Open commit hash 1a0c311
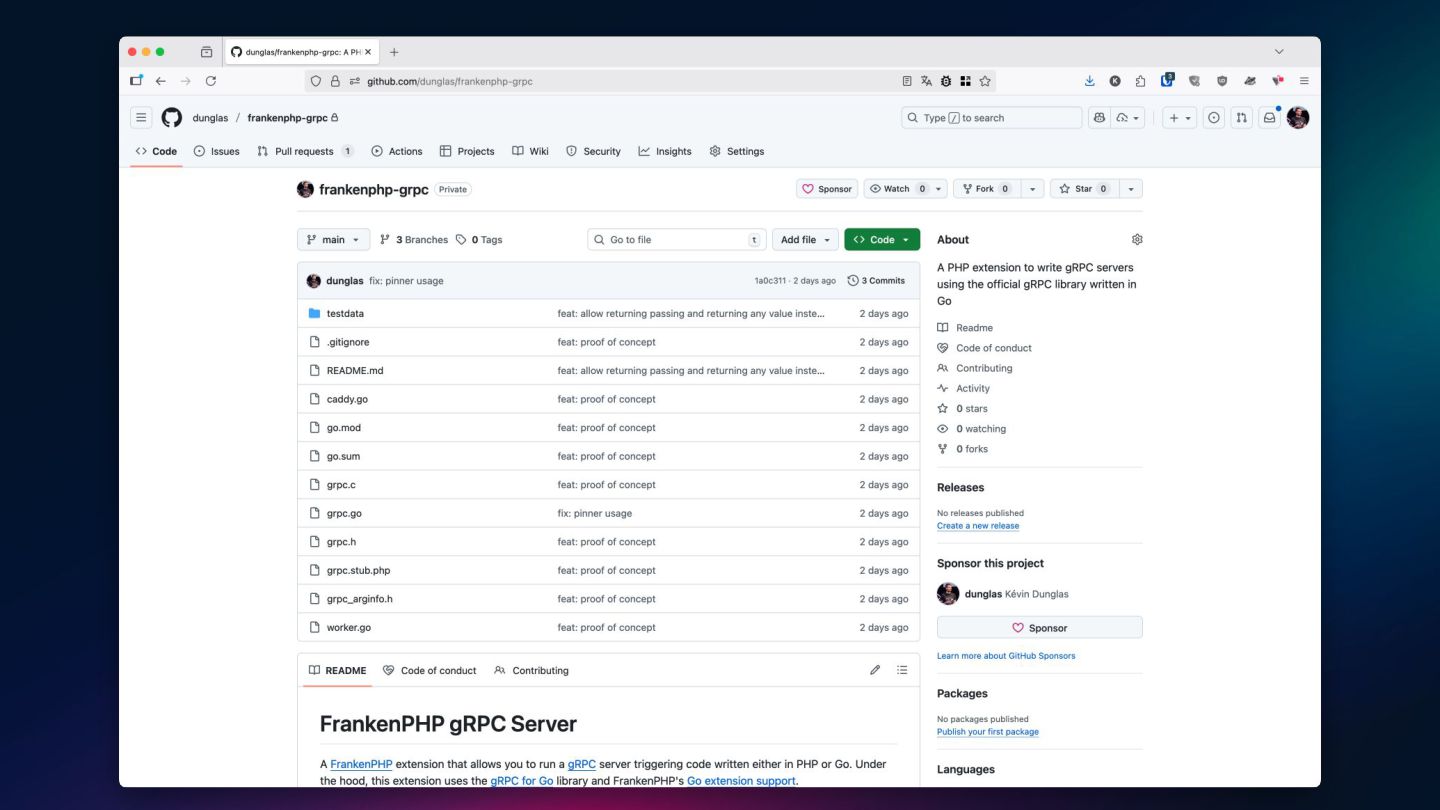Viewport: 1440px width, 810px height. [x=770, y=281]
